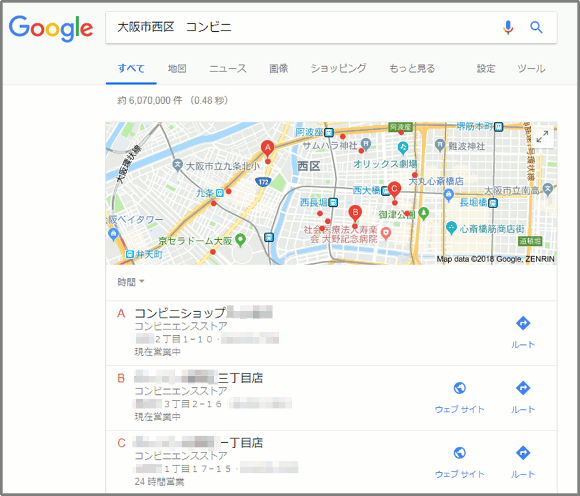Click 阿波座 station icon on map
The image size is (580, 496).
[x=329, y=132]
